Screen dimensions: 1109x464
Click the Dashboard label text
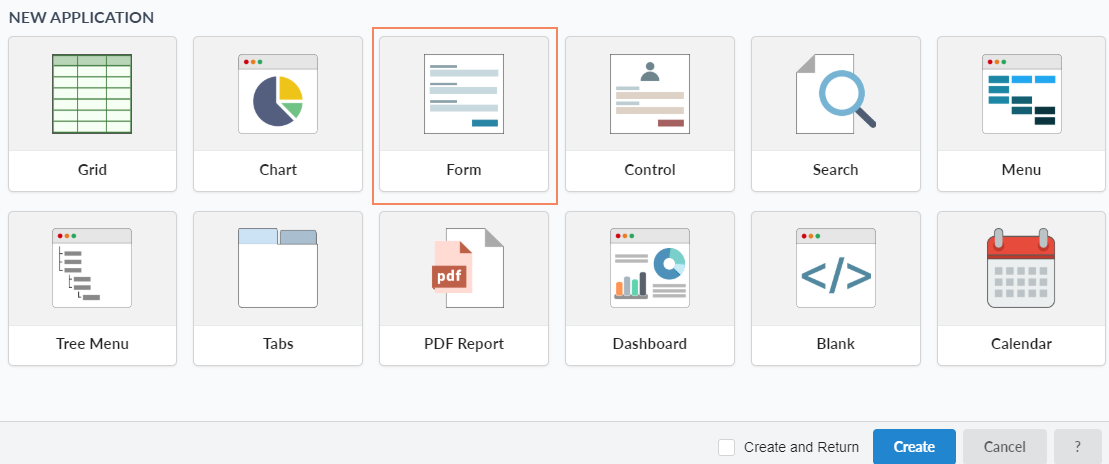[650, 344]
